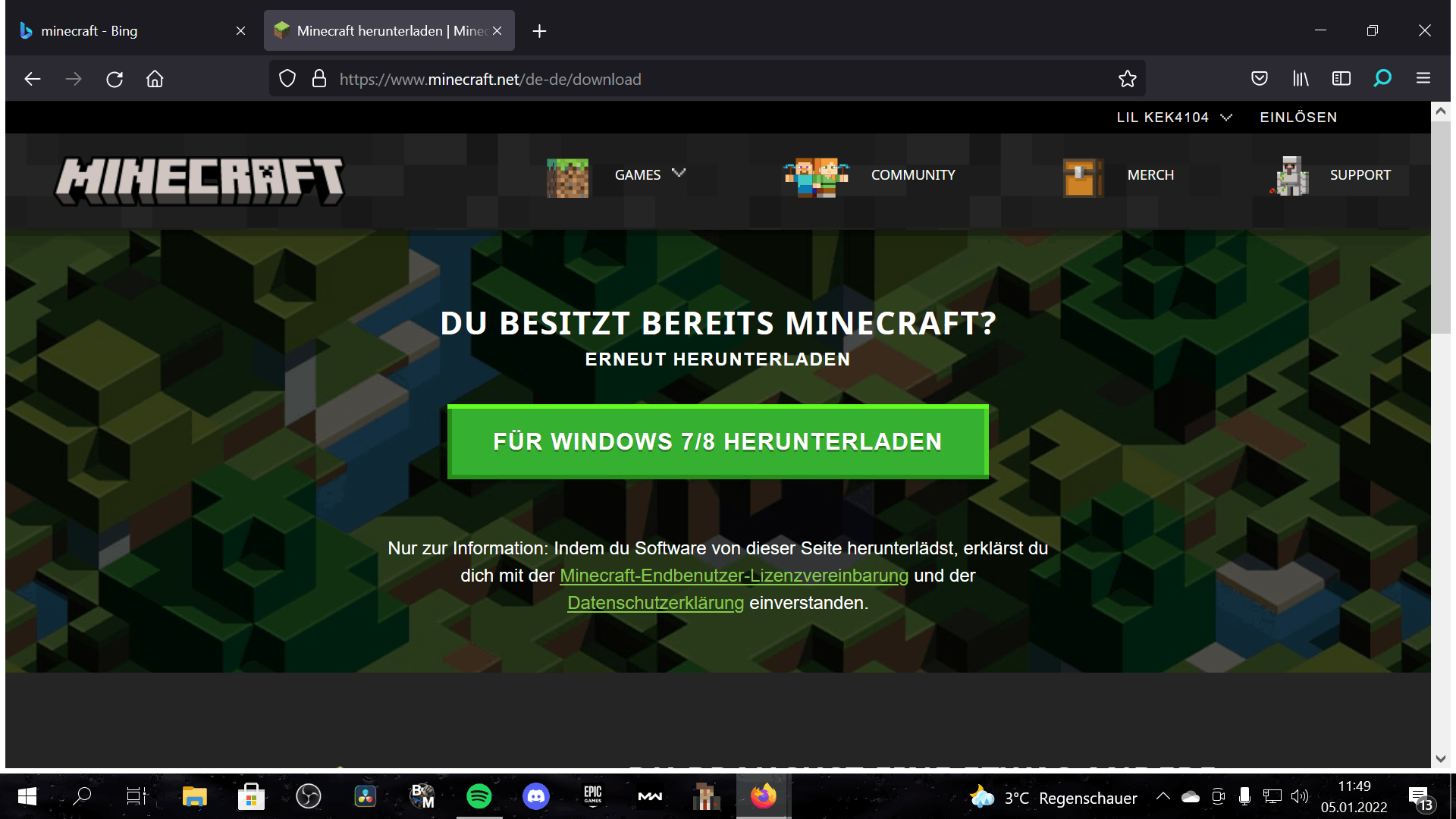The width and height of the screenshot is (1456, 819).
Task: Select the Games grass block icon
Action: tap(567, 177)
